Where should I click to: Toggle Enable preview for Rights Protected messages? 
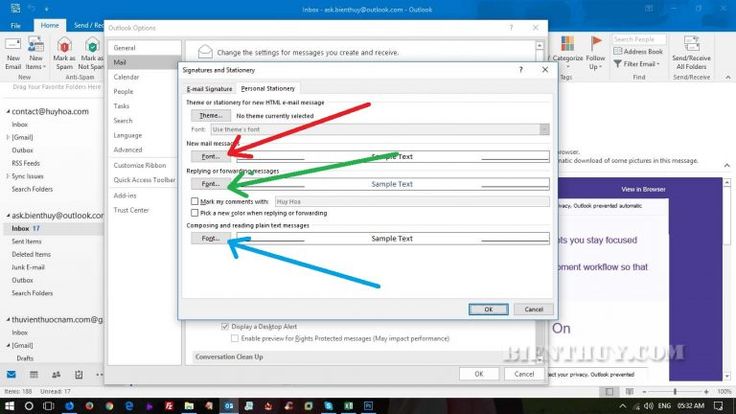[235, 338]
